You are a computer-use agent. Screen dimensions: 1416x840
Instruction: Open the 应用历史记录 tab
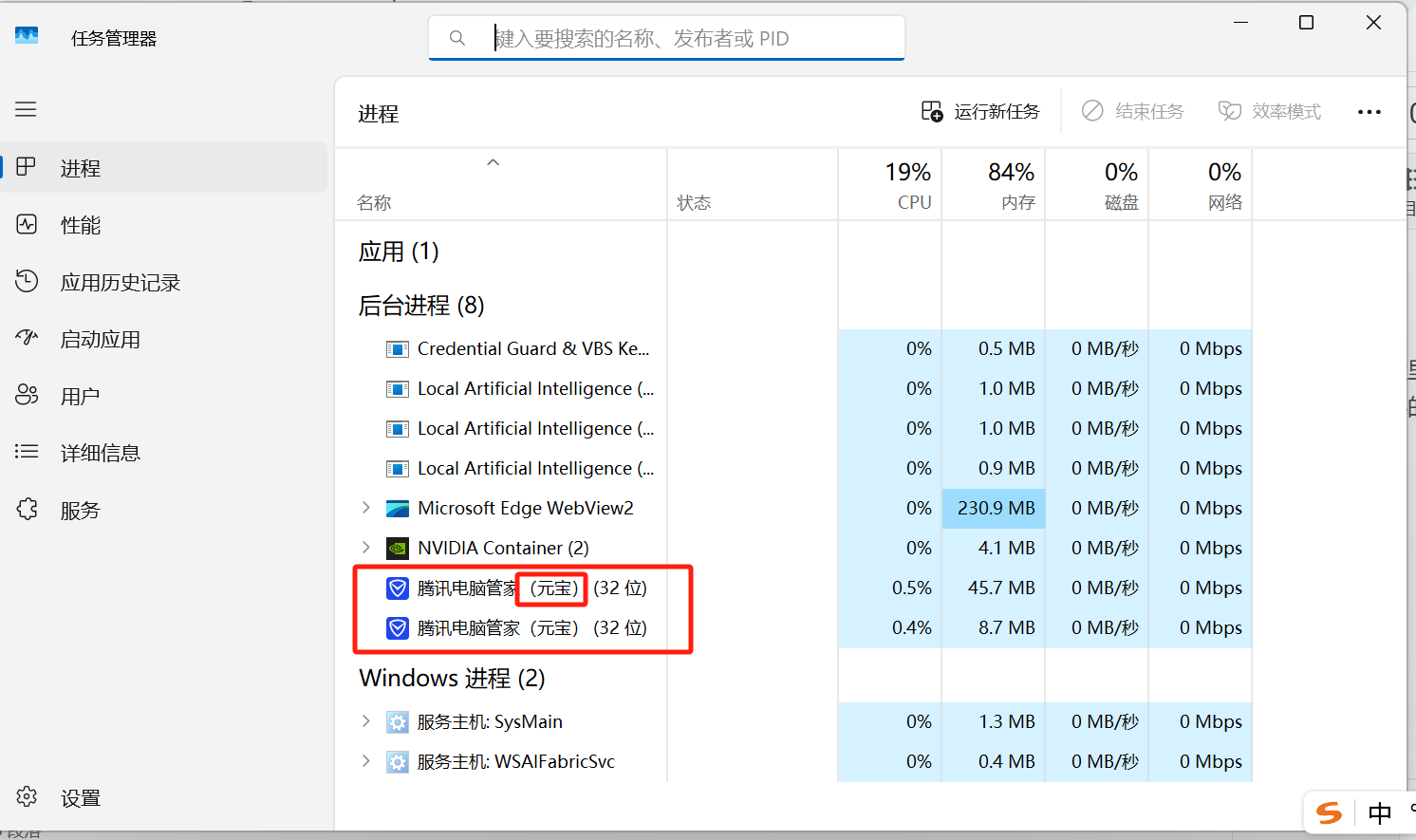pyautogui.click(x=164, y=282)
